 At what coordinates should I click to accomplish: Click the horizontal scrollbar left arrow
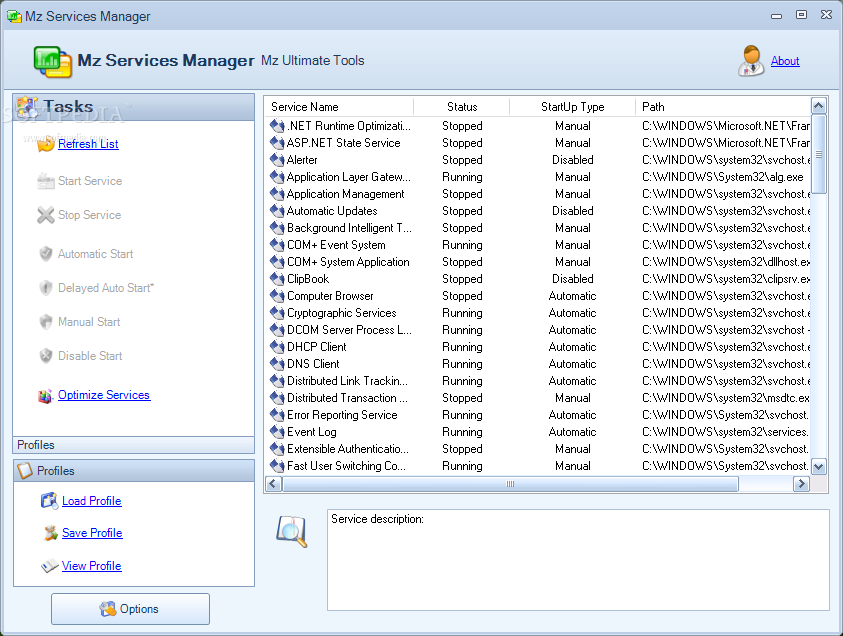(273, 484)
